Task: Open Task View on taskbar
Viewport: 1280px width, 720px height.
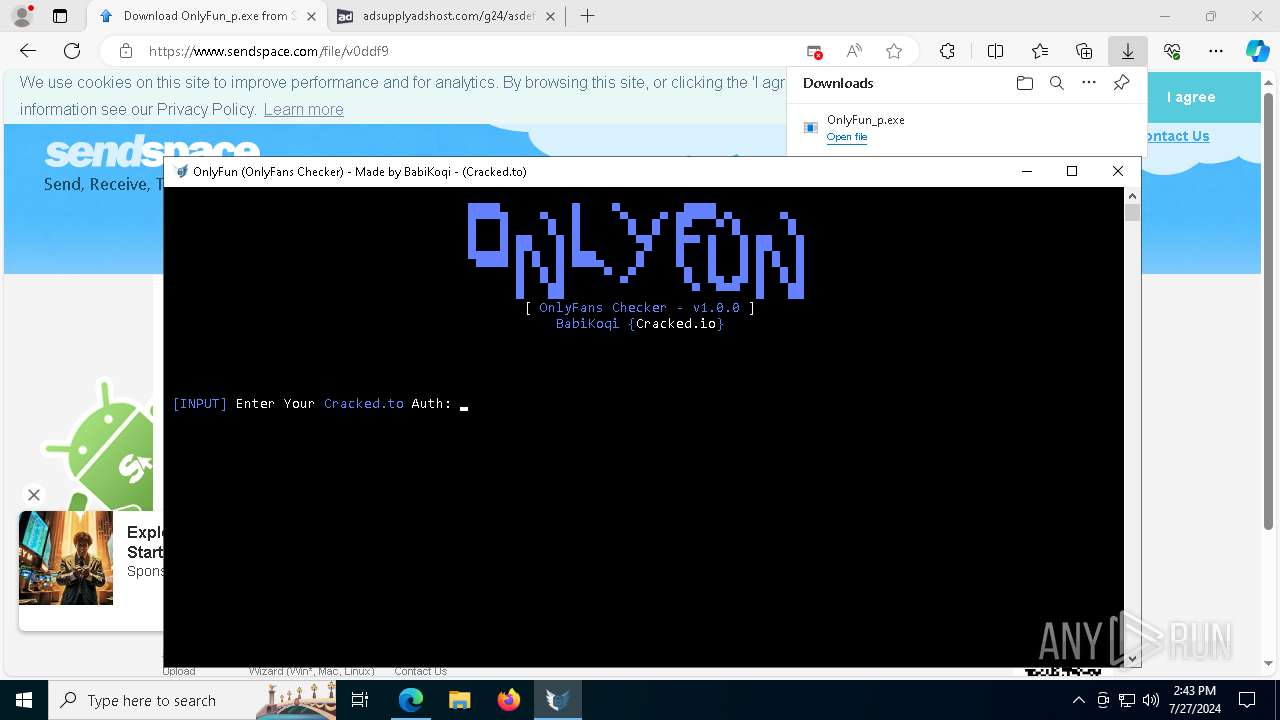Action: click(x=360, y=700)
